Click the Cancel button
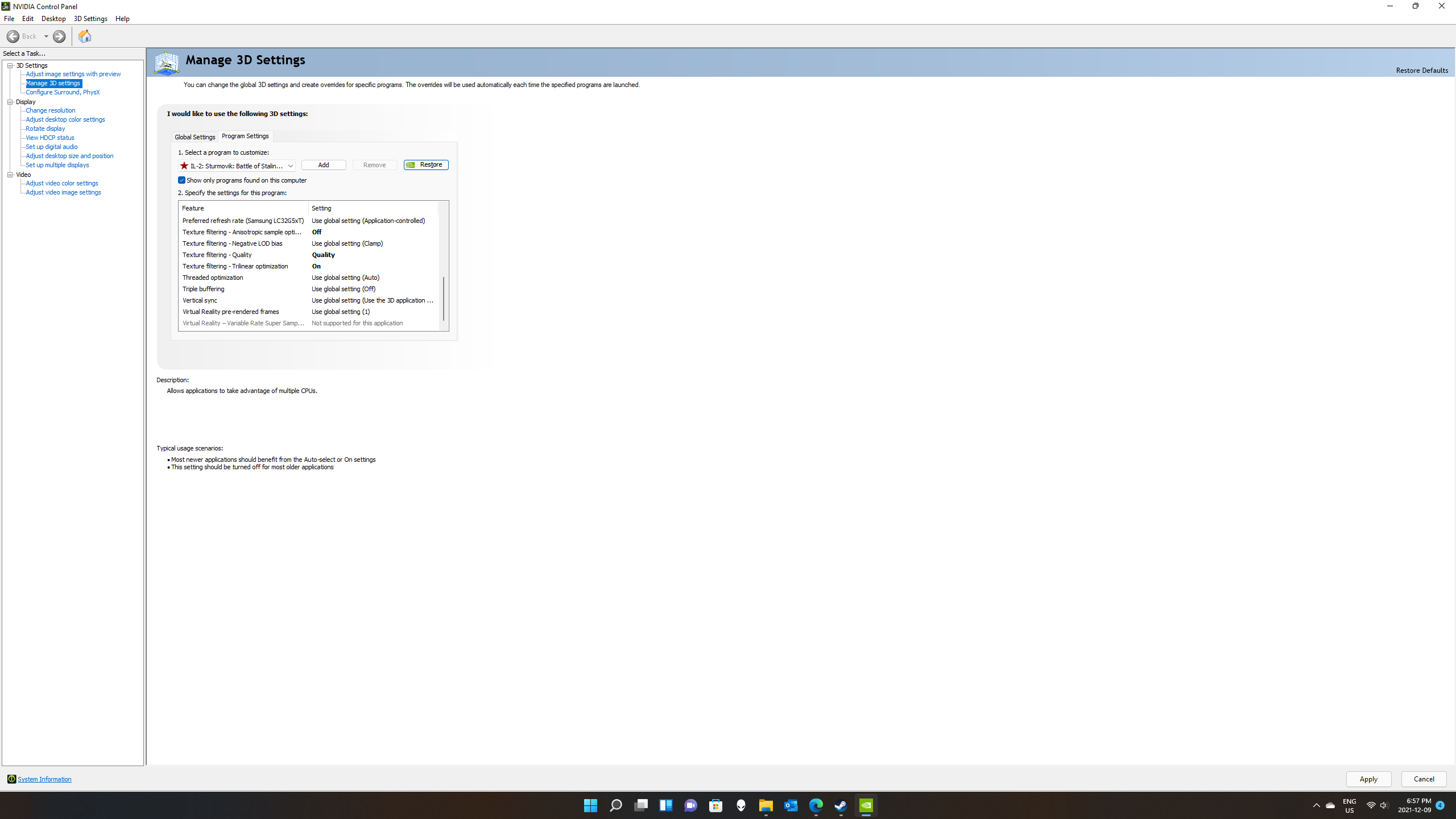 [1424, 779]
